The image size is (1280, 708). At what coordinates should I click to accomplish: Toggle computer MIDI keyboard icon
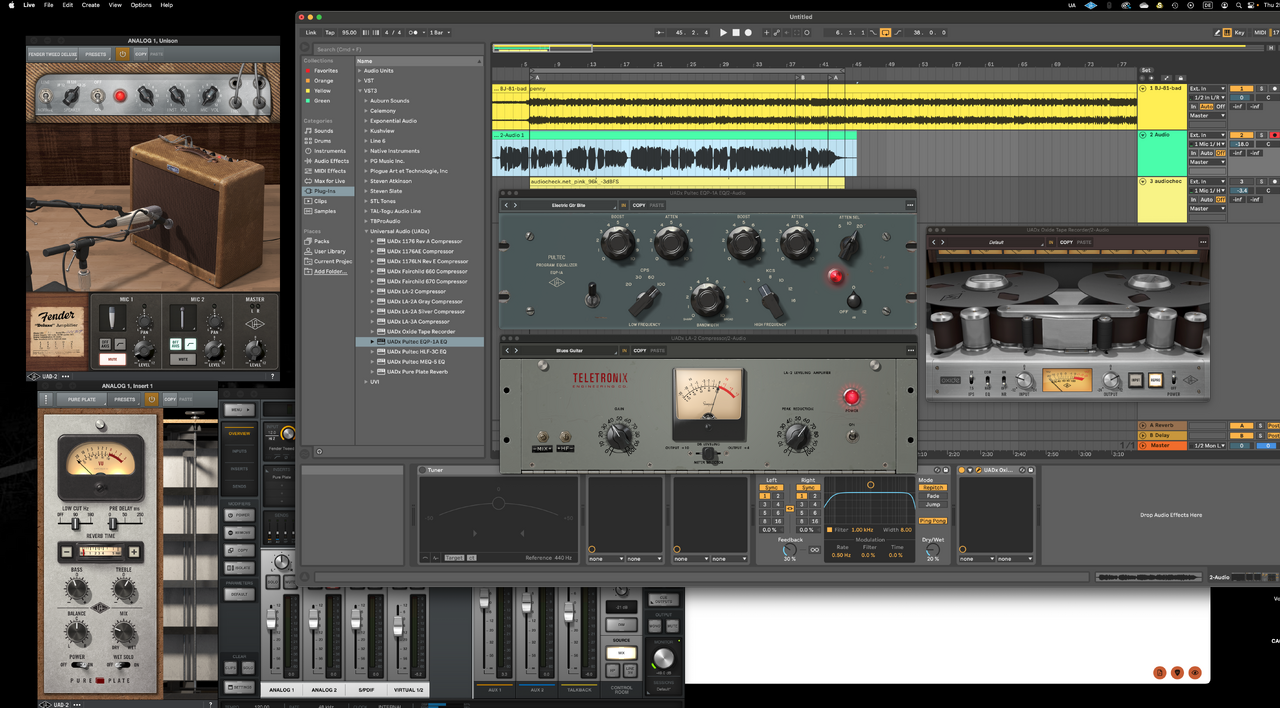click(x=1228, y=32)
